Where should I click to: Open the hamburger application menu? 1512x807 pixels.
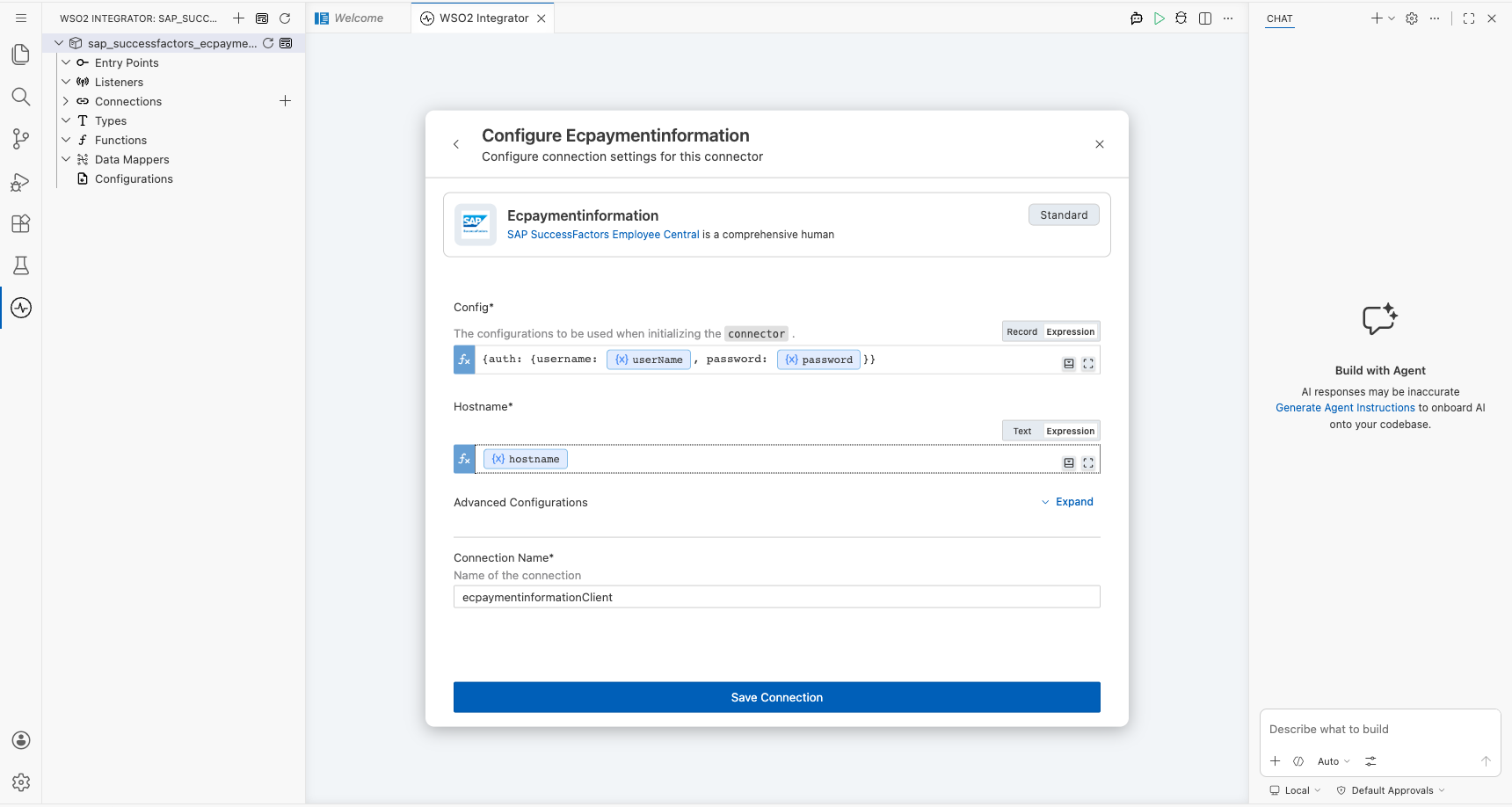[21, 18]
